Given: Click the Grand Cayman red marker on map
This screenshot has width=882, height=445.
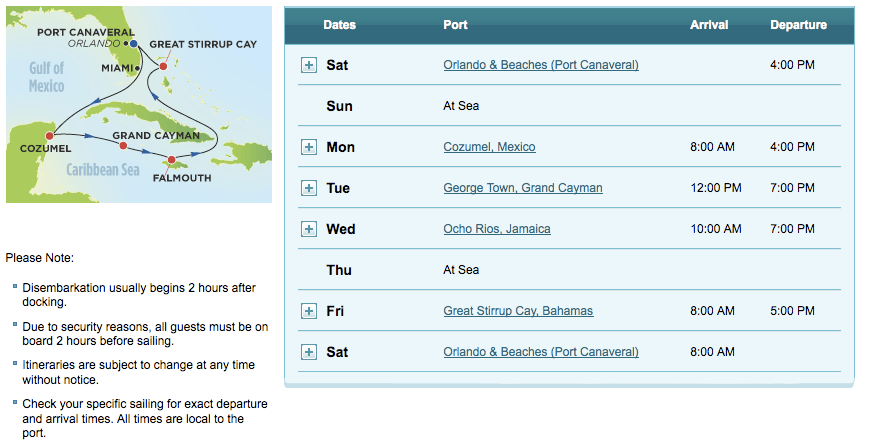Looking at the screenshot, I should click(123, 146).
